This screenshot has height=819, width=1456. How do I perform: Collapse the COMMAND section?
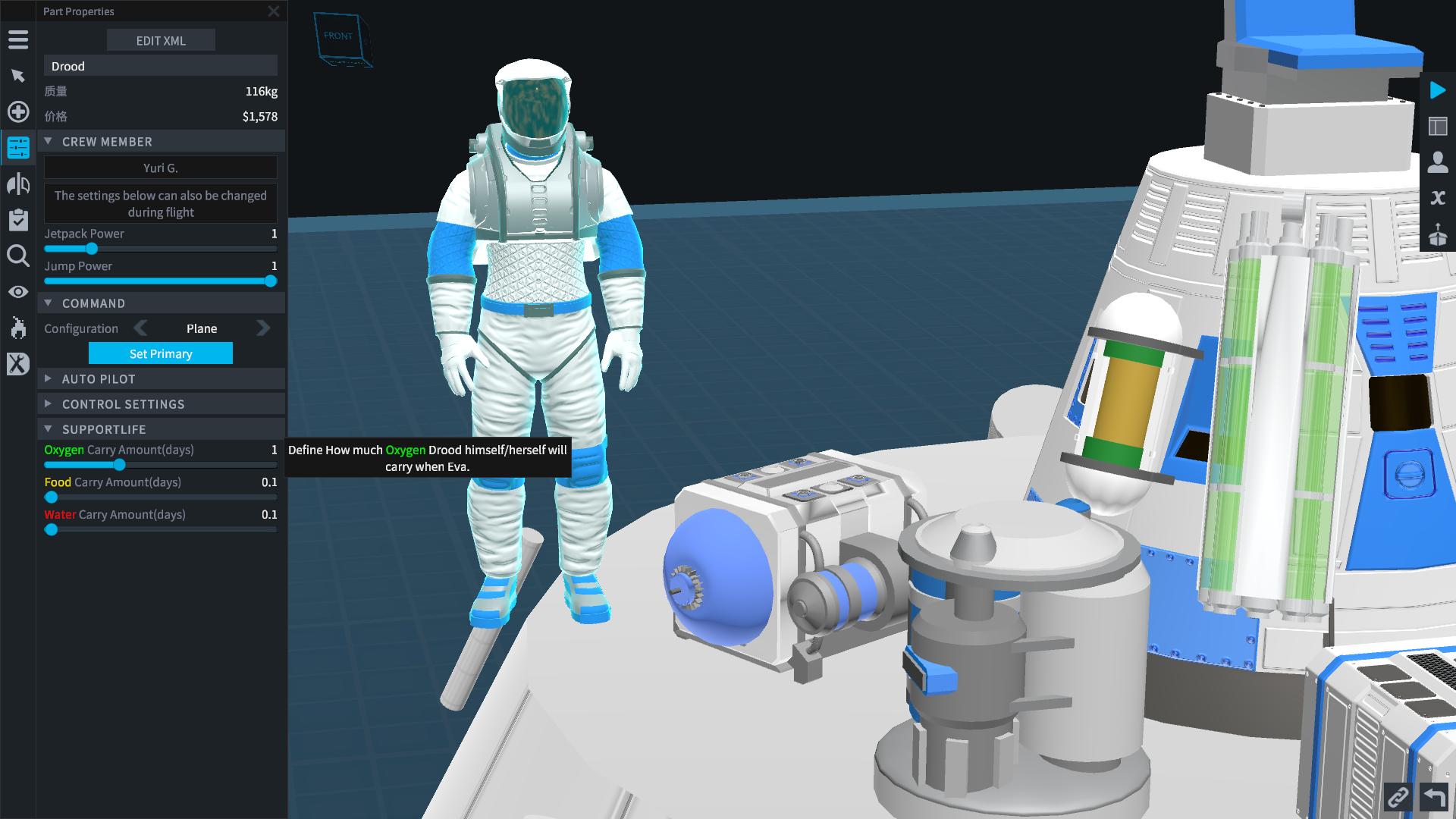coord(162,303)
